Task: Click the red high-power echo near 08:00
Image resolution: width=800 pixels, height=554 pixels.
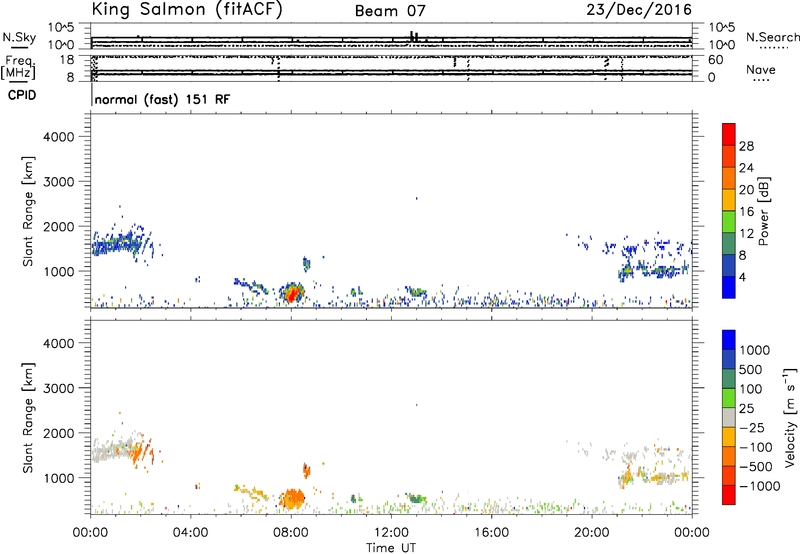Action: 292,294
